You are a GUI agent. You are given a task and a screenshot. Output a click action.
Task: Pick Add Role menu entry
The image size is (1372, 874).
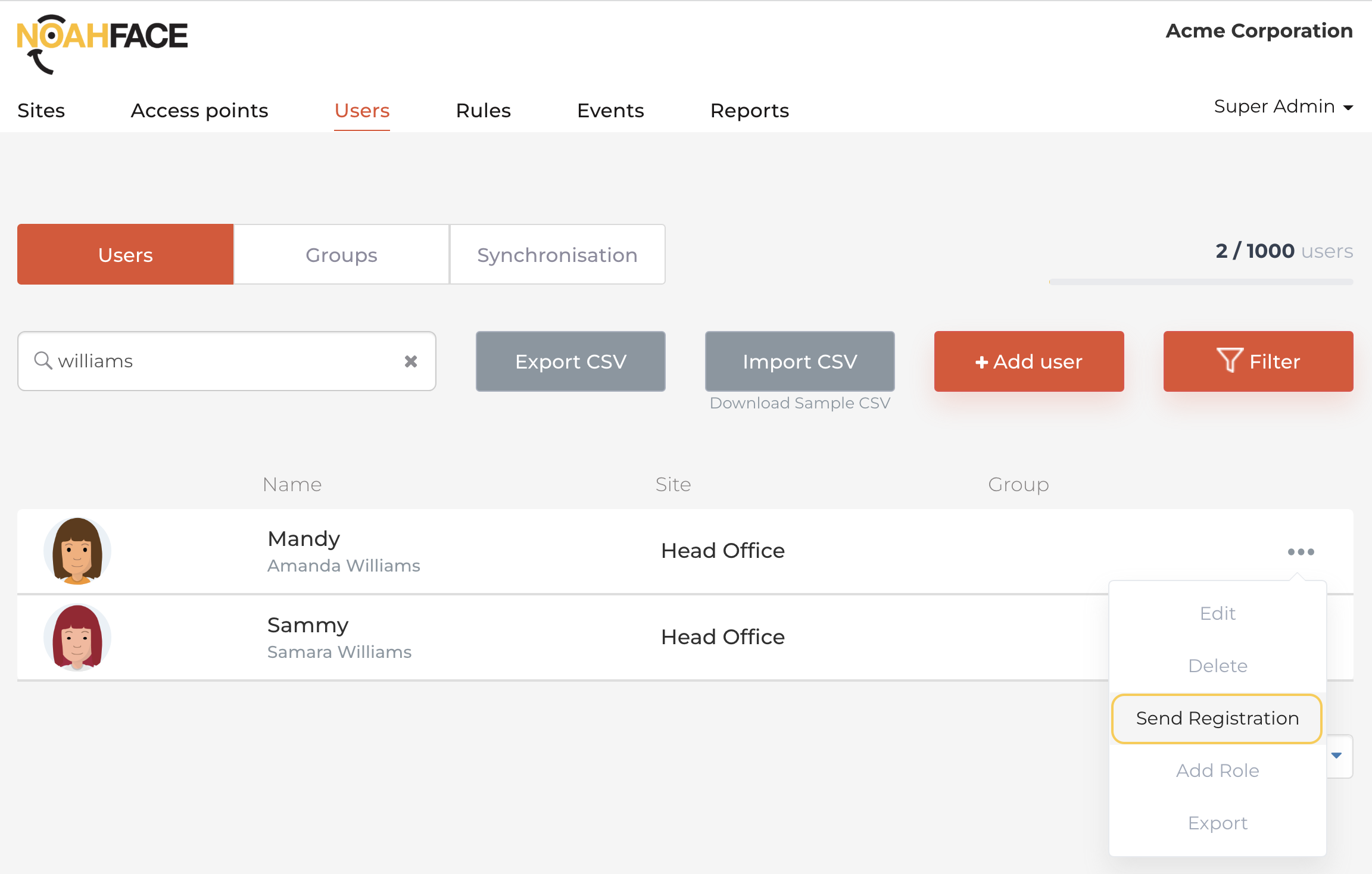1217,771
